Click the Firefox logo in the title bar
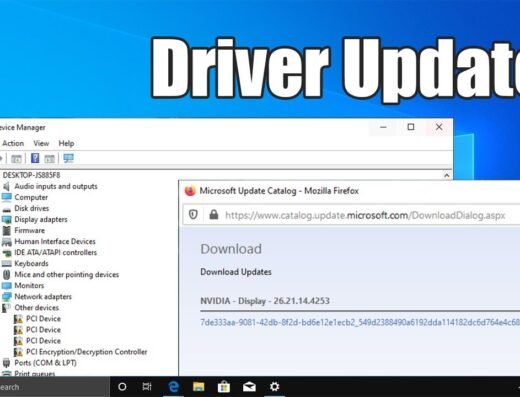Image resolution: width=520 pixels, height=397 pixels. (190, 191)
